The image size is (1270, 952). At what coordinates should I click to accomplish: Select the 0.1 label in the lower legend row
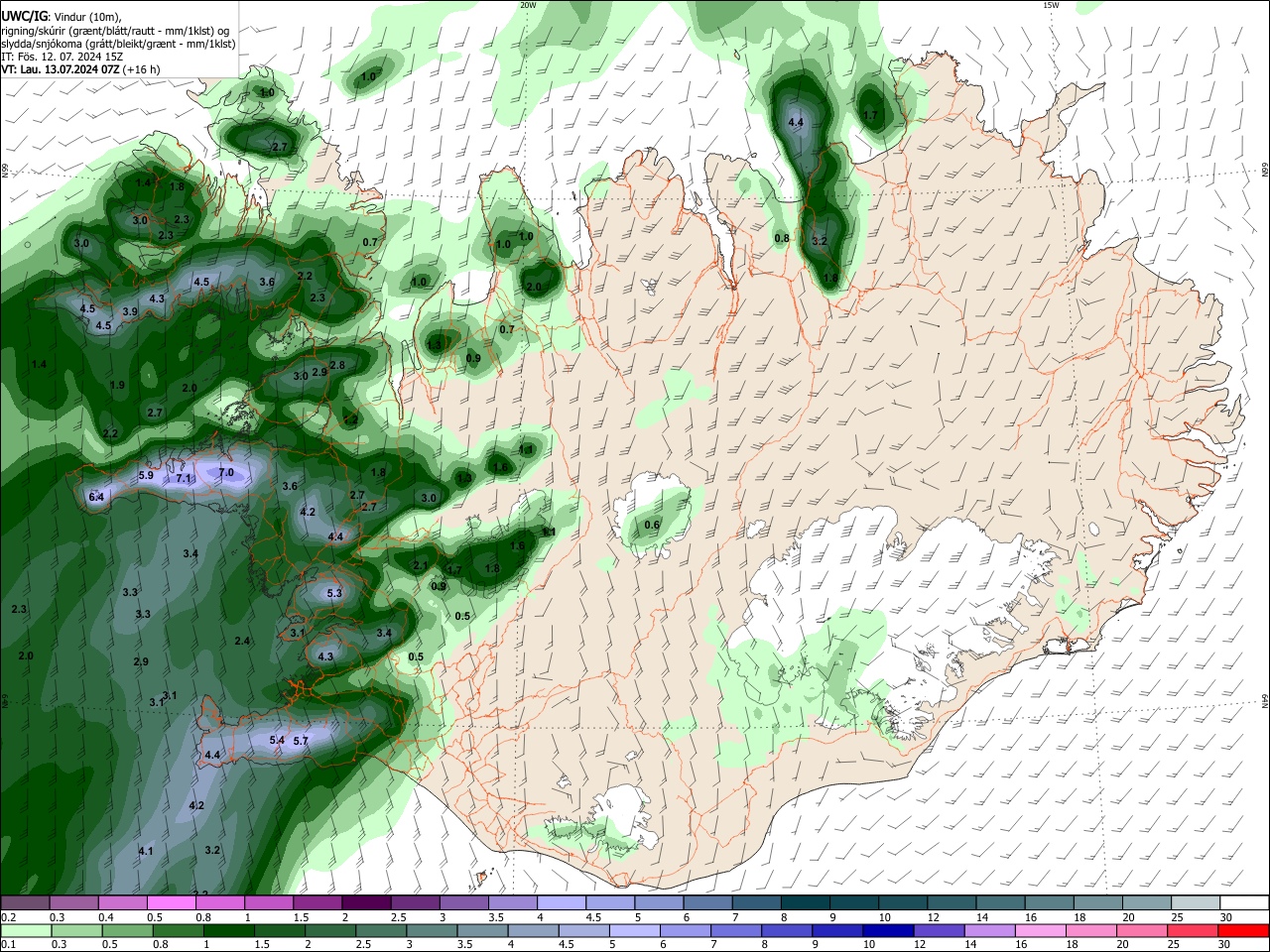pos(8,945)
